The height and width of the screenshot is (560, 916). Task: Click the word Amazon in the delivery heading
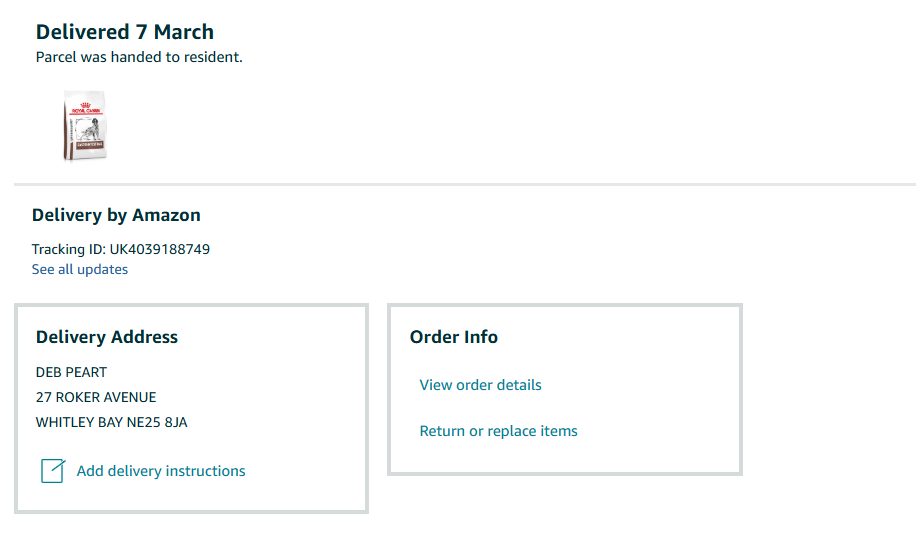coord(166,215)
